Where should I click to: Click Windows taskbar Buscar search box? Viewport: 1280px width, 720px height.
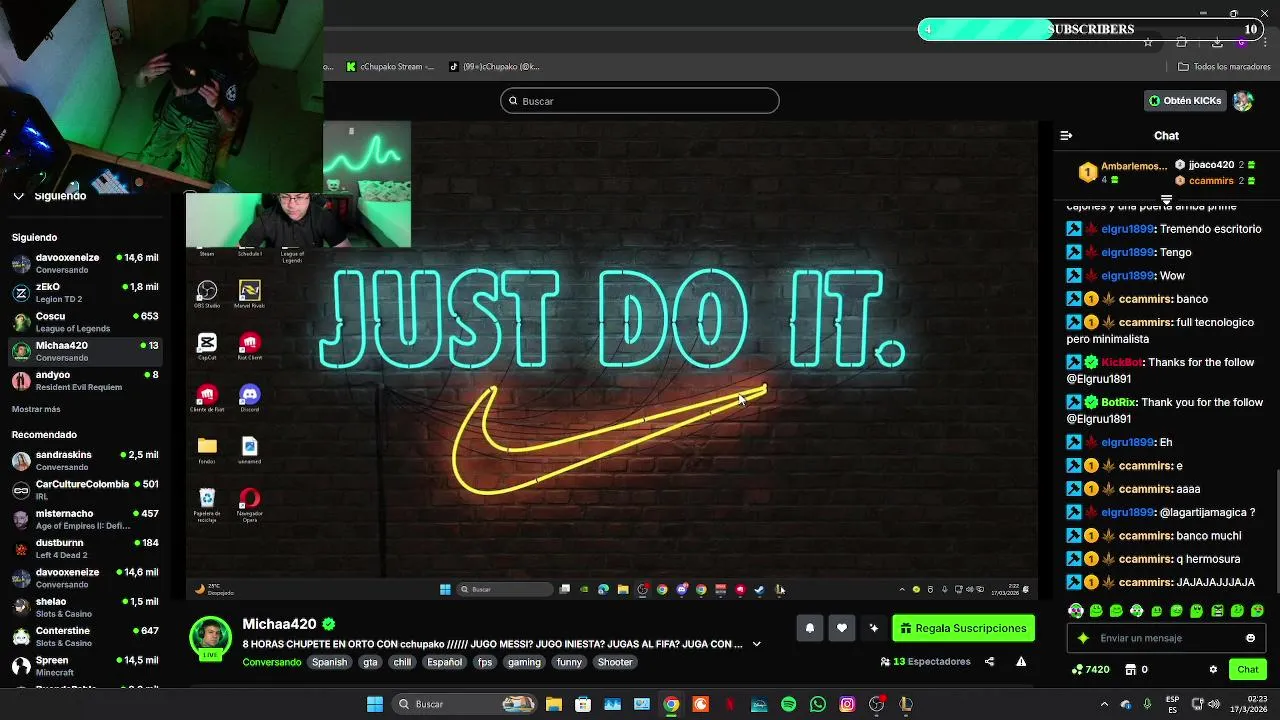click(x=464, y=704)
